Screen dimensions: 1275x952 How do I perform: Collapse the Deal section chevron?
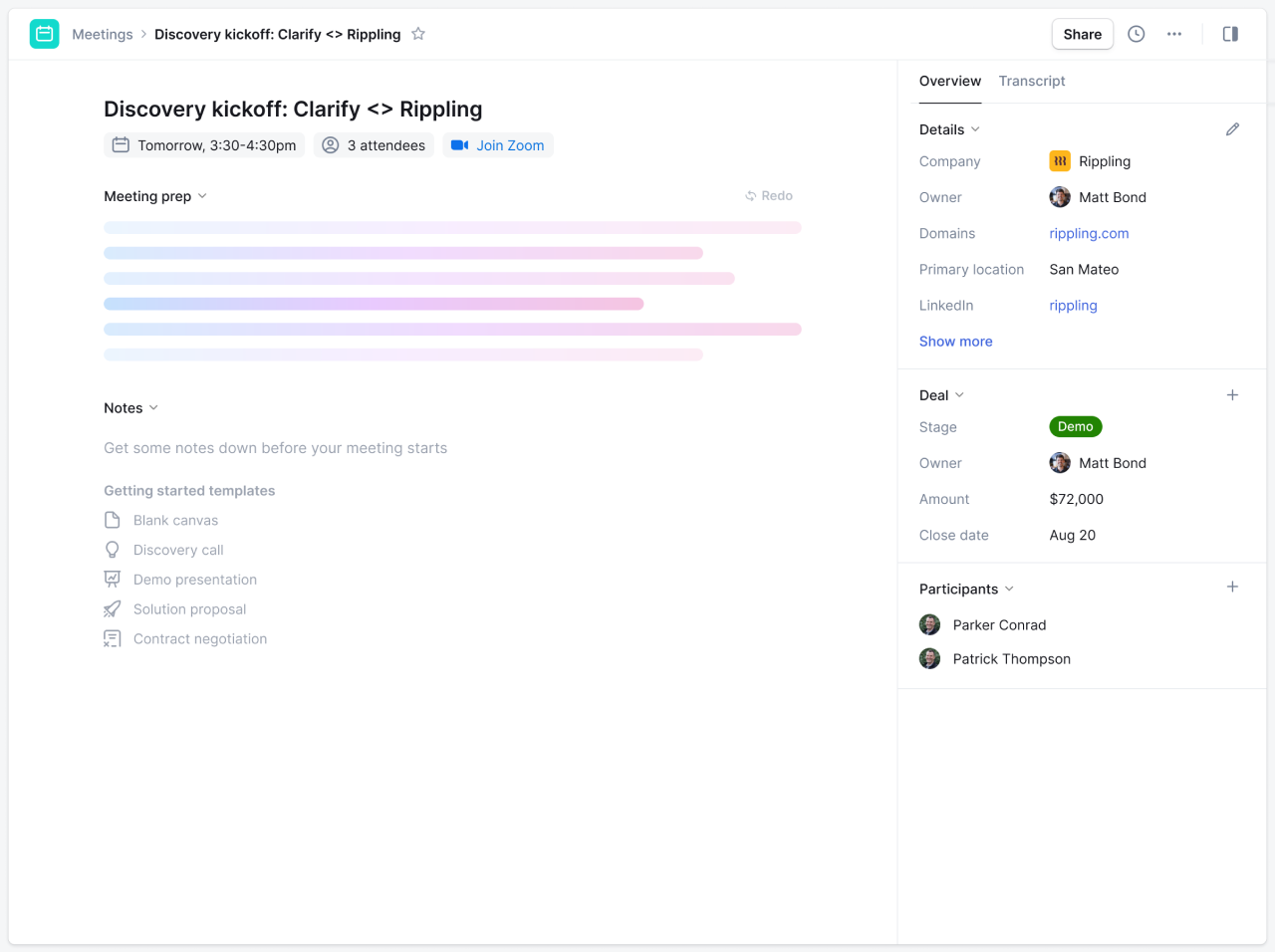point(959,395)
